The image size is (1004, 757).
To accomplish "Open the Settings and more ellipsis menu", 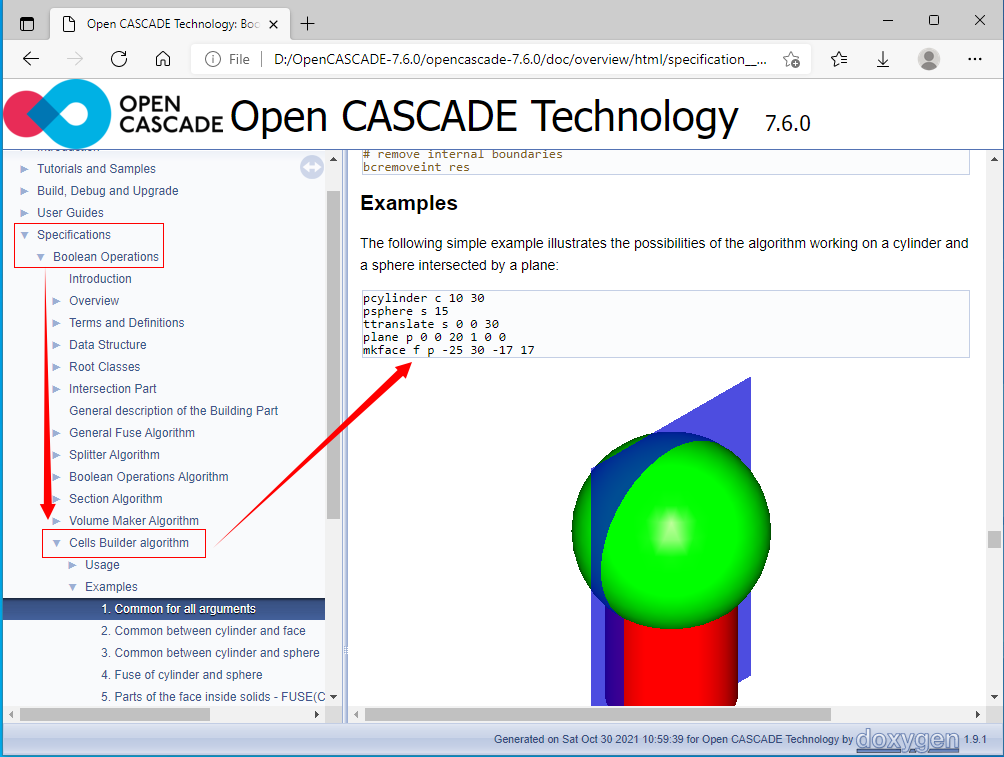I will tap(975, 60).
